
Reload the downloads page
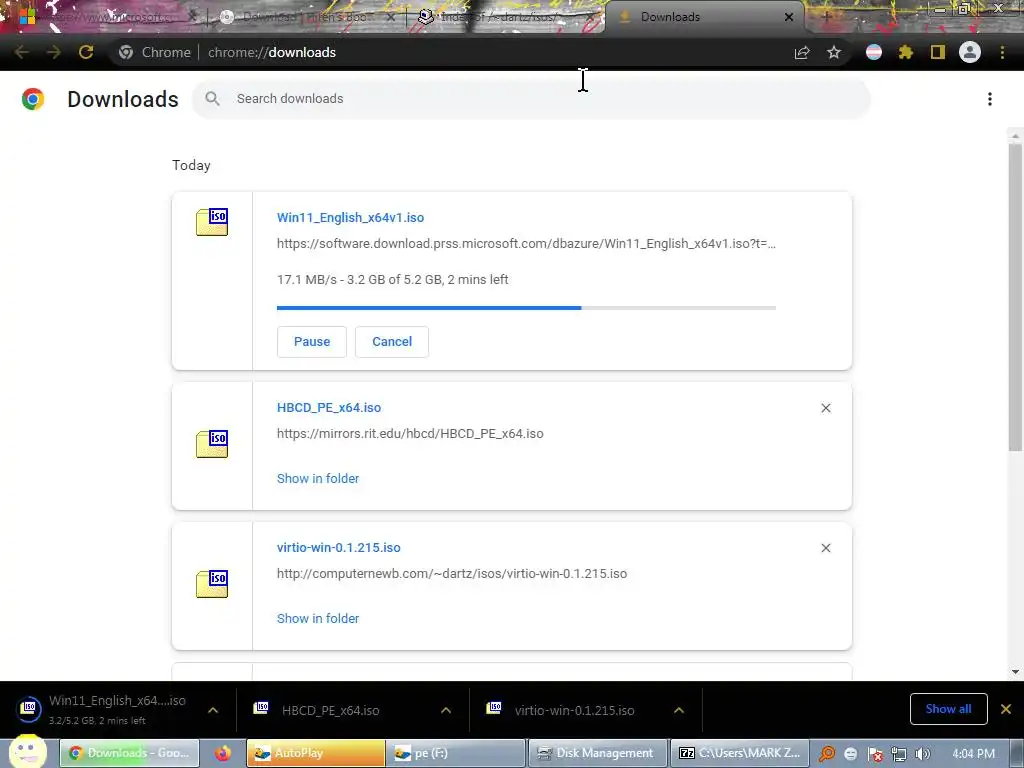click(x=86, y=52)
